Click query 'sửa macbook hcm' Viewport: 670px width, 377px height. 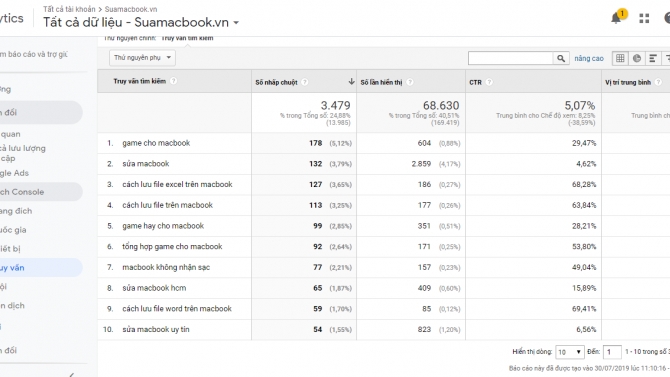tap(154, 288)
